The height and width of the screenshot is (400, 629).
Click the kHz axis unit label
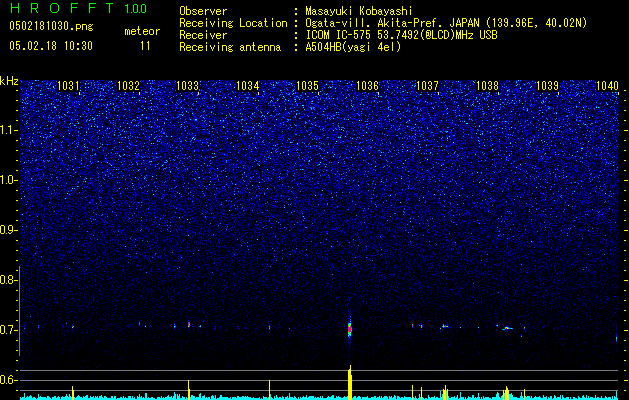9,81
